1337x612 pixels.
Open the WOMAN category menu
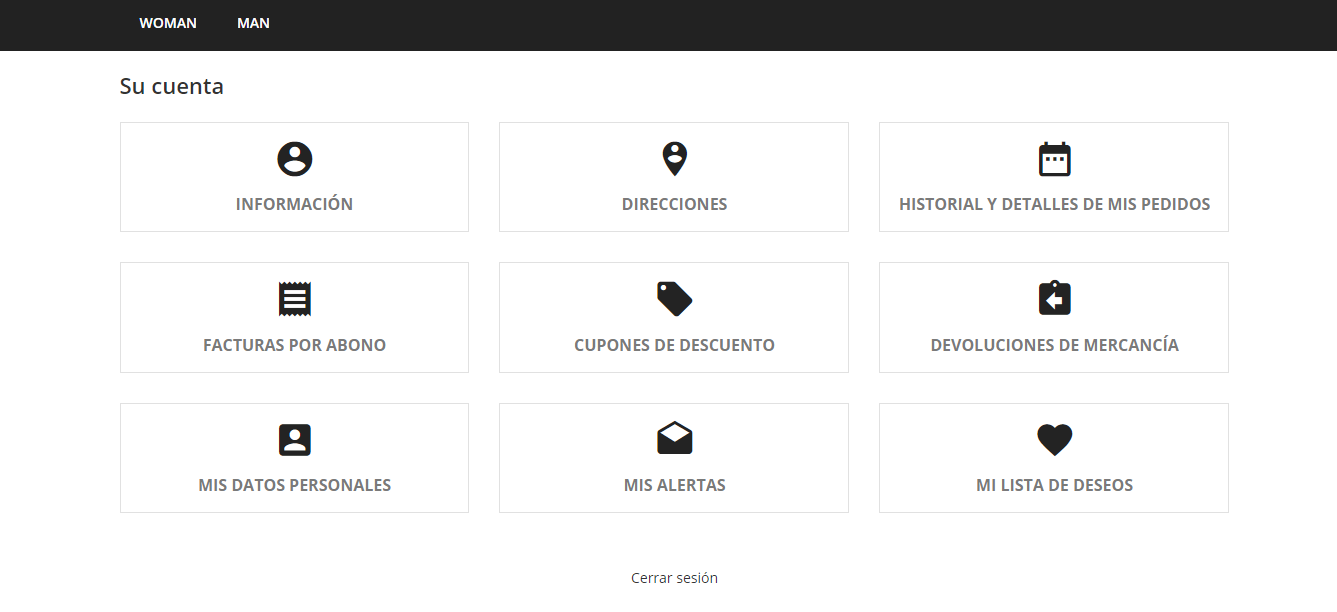pos(168,23)
